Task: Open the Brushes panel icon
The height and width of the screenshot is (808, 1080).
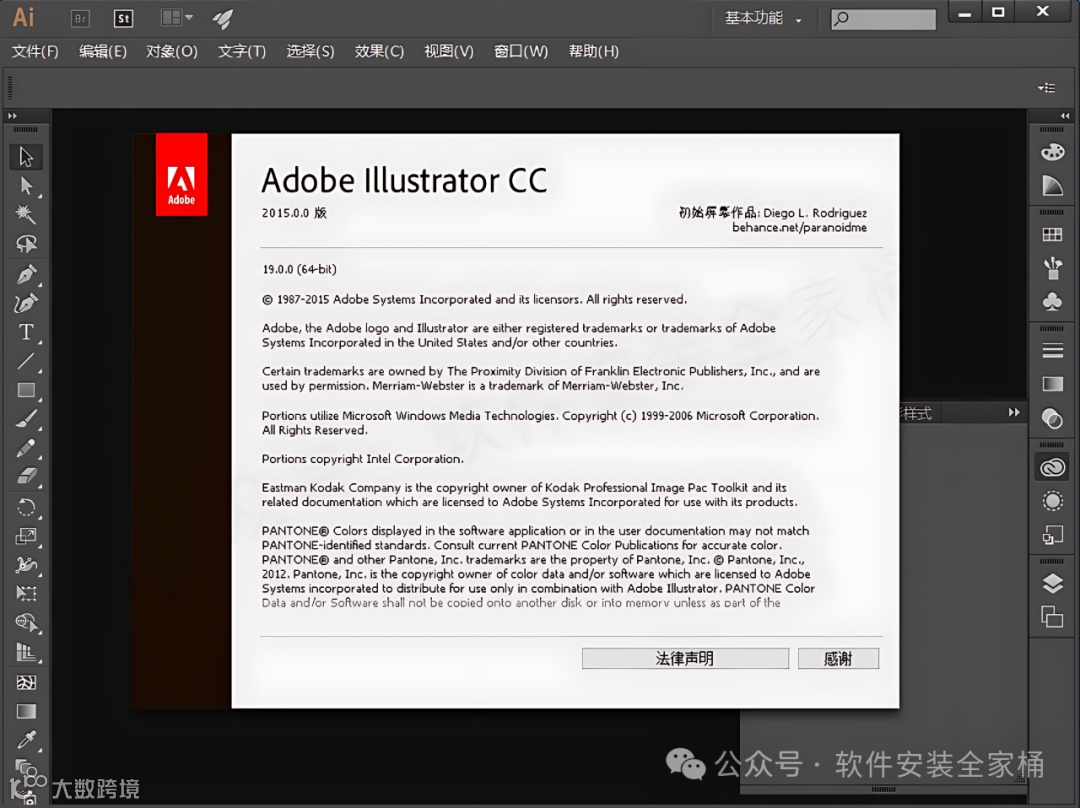Action: (1052, 268)
